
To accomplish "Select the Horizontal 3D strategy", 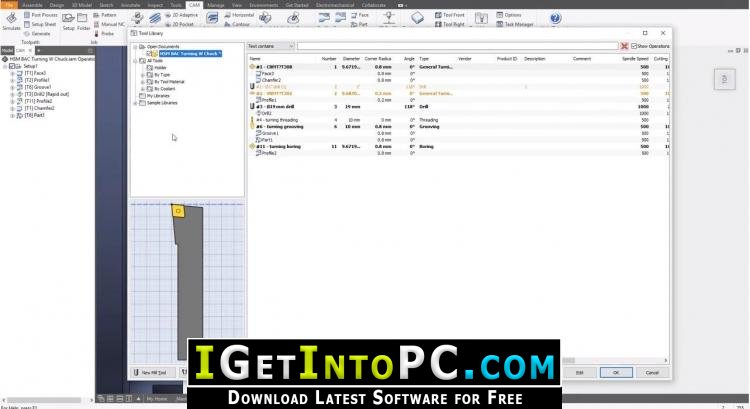I will pos(239,15).
